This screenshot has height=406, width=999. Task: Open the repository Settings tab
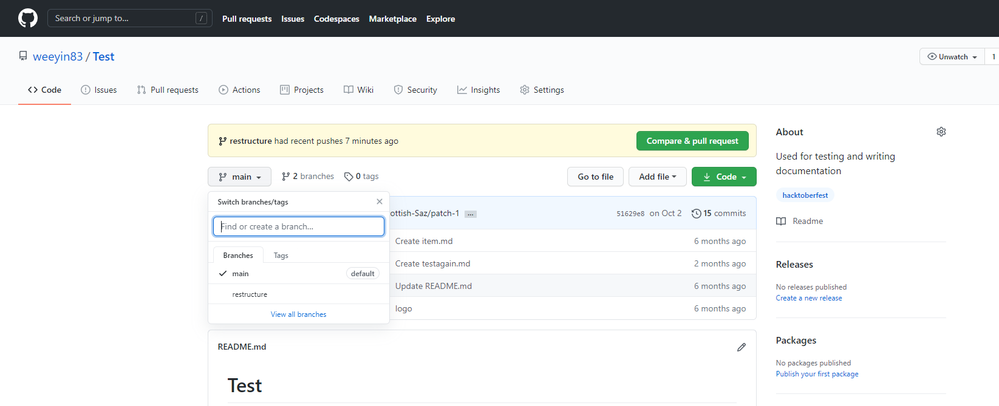(542, 90)
